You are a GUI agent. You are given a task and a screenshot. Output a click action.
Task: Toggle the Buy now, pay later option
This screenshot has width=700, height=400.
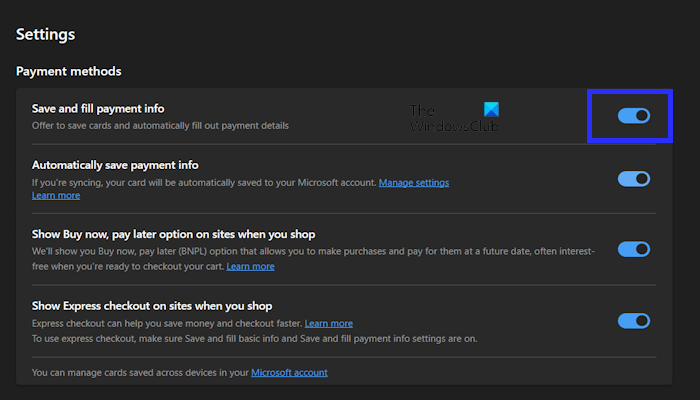pos(634,249)
